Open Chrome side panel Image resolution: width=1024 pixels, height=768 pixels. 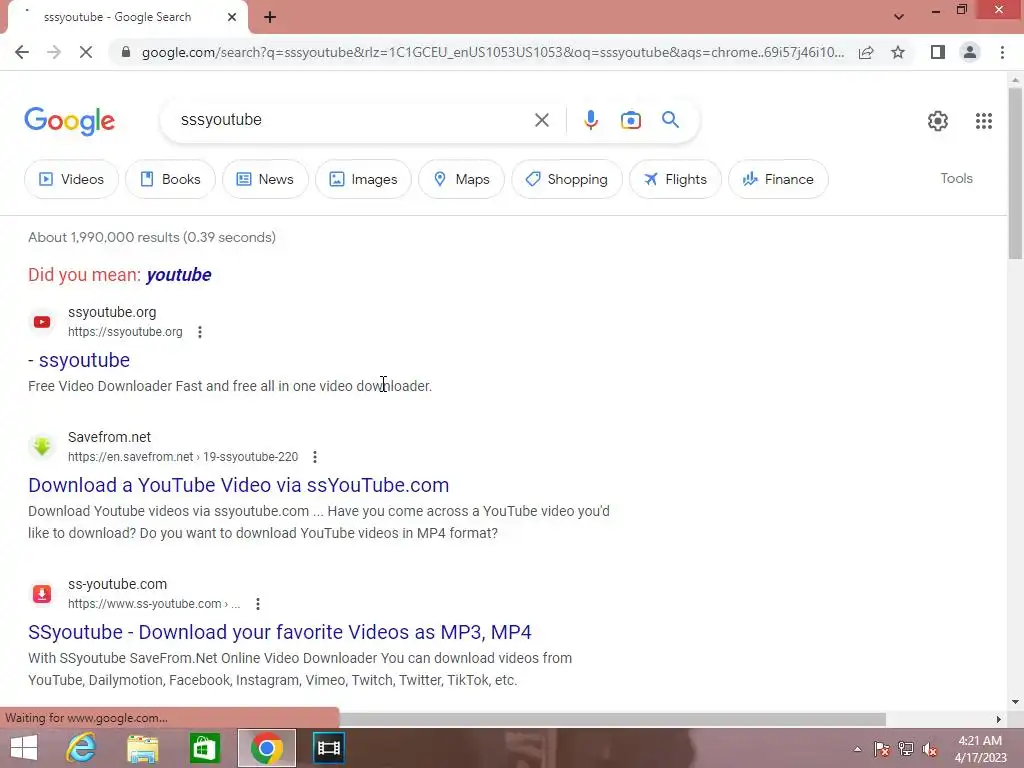938,52
